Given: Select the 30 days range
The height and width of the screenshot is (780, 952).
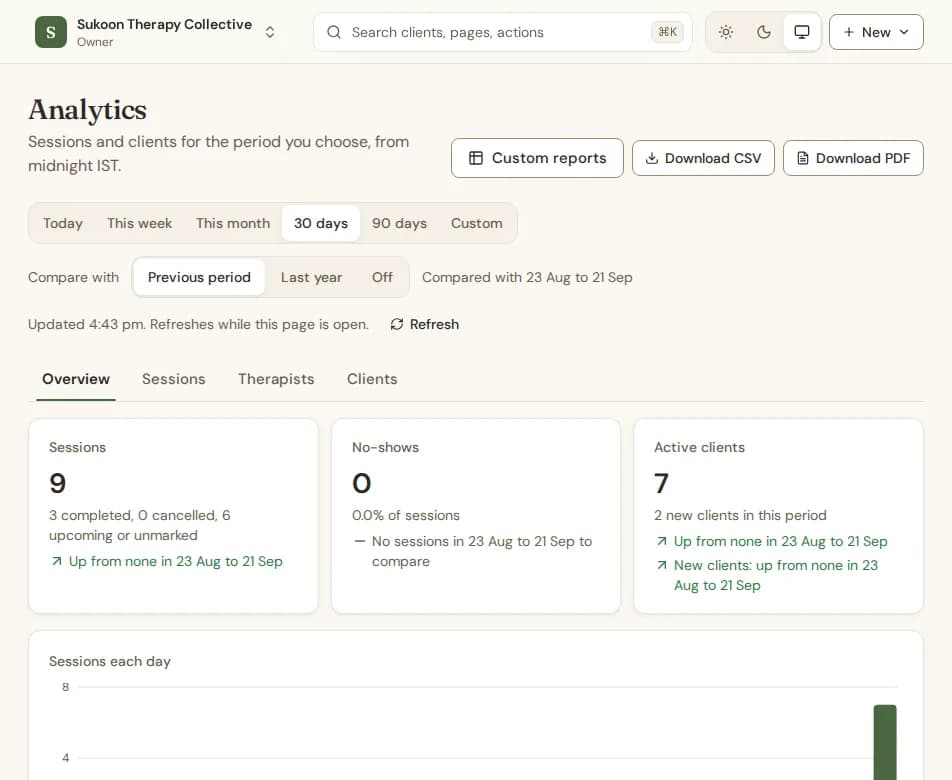Looking at the screenshot, I should (321, 223).
